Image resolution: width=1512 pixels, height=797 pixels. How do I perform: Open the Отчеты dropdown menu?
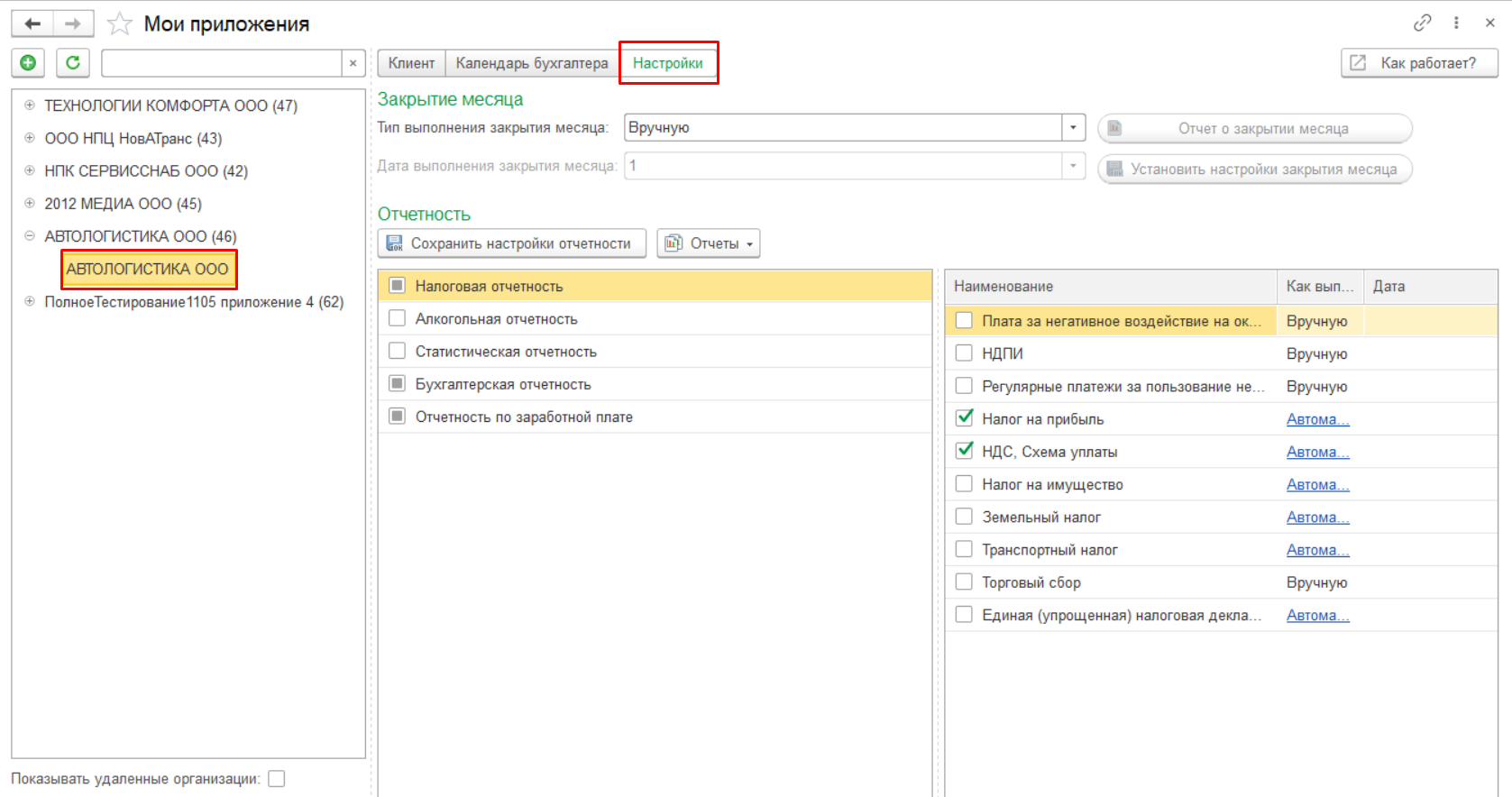[x=709, y=243]
